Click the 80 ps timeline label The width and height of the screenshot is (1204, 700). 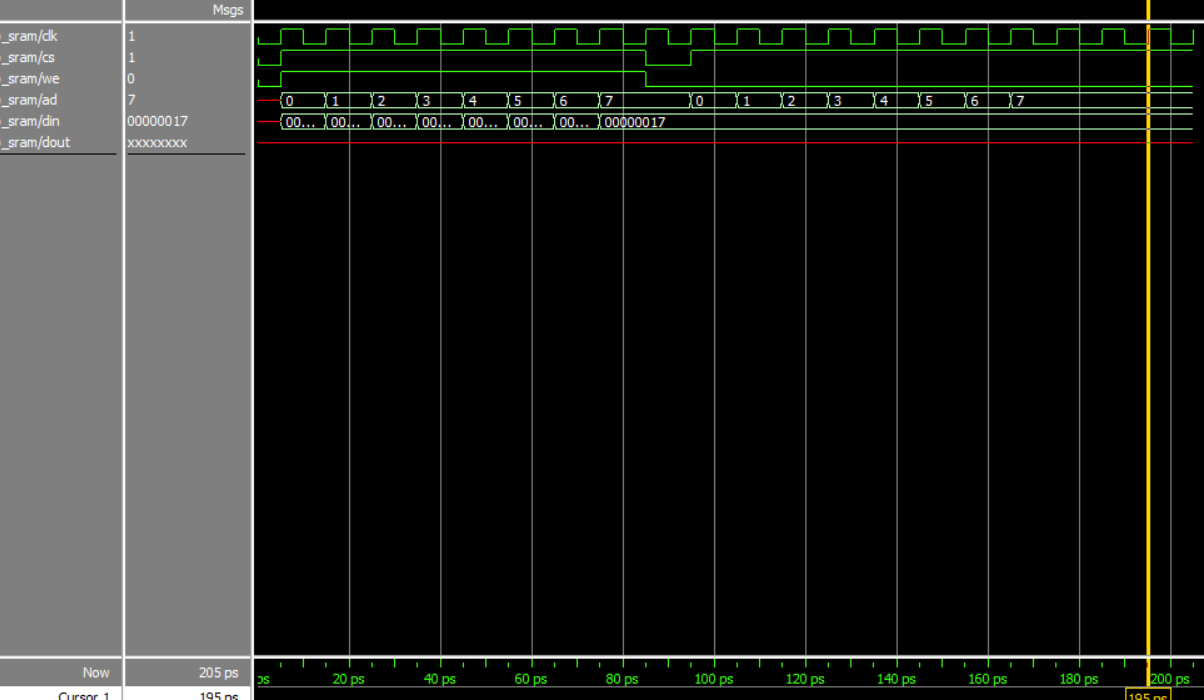click(x=622, y=679)
